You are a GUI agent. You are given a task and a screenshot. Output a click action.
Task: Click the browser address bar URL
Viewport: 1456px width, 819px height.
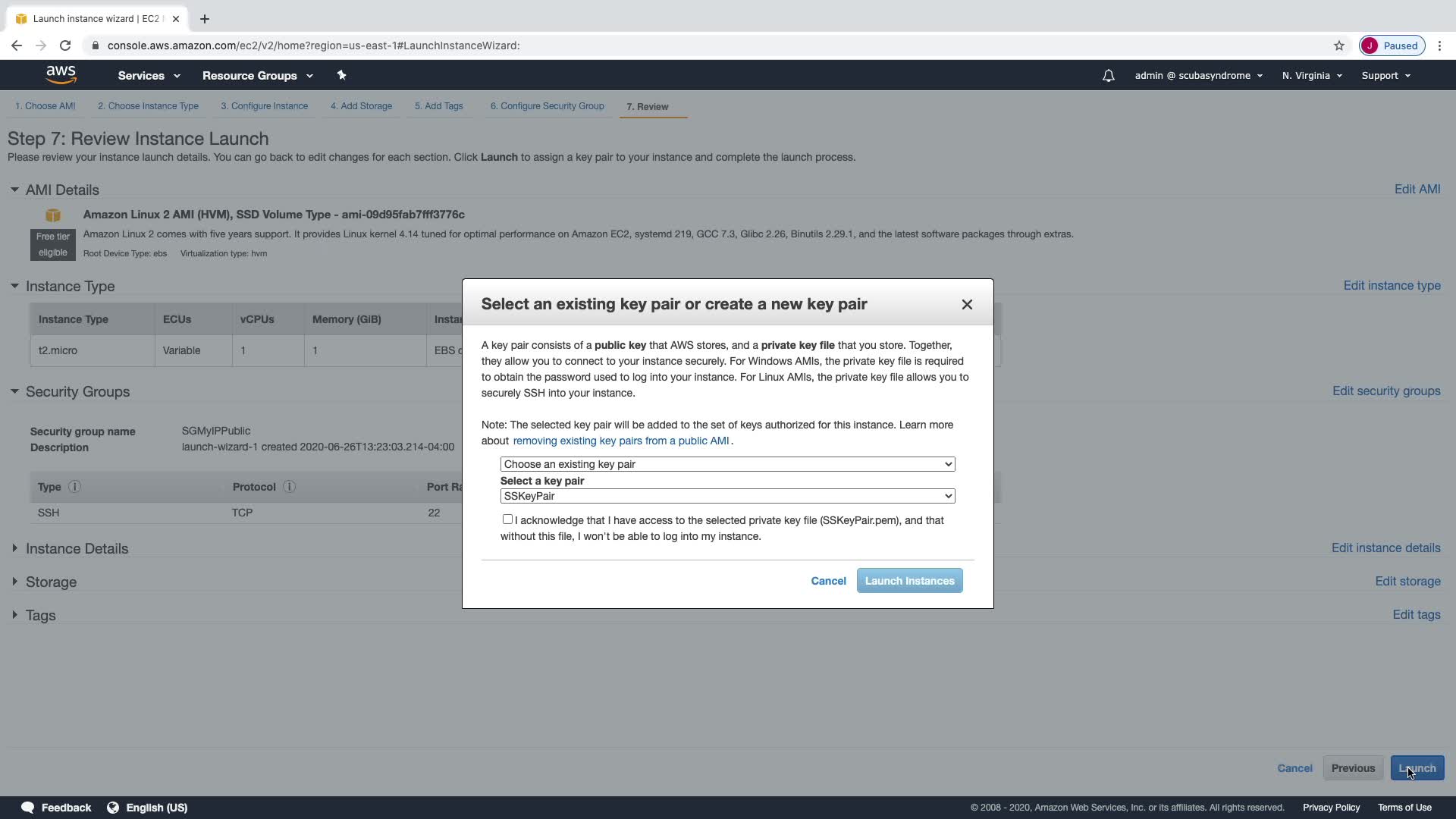point(313,45)
